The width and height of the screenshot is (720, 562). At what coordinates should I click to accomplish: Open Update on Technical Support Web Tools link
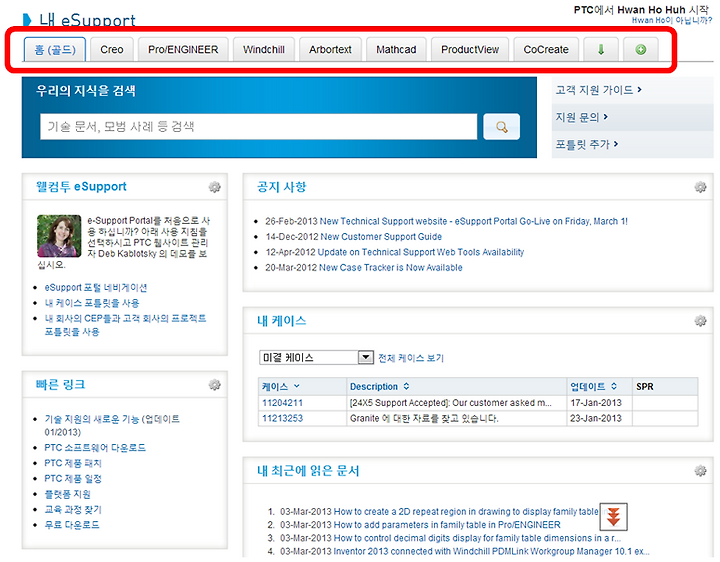point(421,252)
